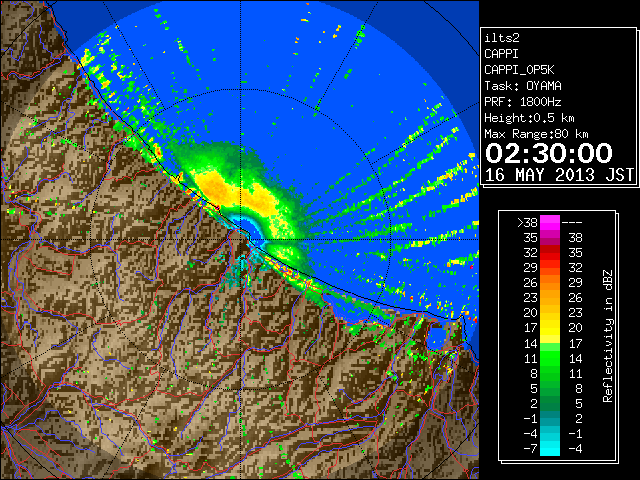Click the 02:30:00 timestamp
The image size is (640, 480).
point(549,153)
